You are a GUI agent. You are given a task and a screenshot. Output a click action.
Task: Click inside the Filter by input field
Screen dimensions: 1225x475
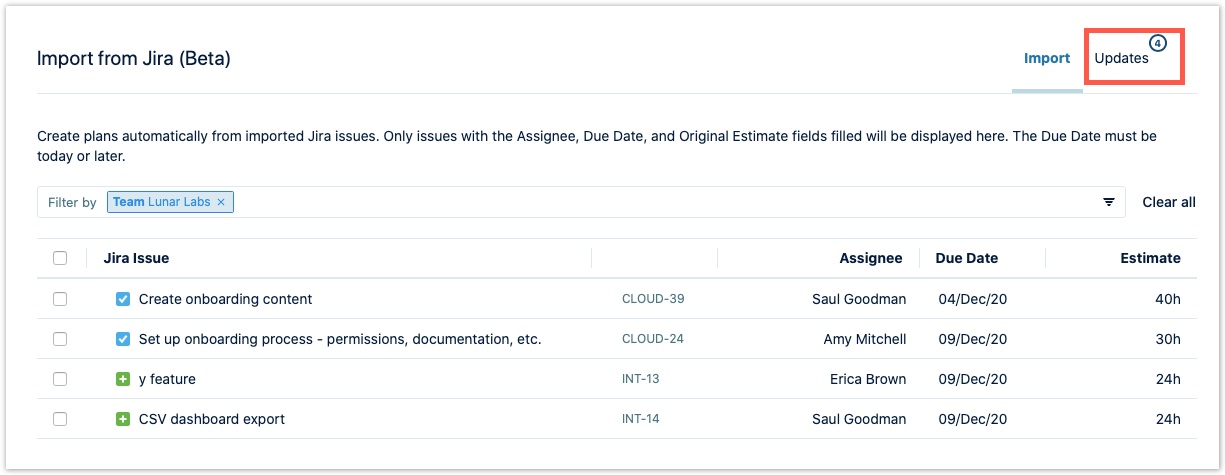click(x=660, y=202)
